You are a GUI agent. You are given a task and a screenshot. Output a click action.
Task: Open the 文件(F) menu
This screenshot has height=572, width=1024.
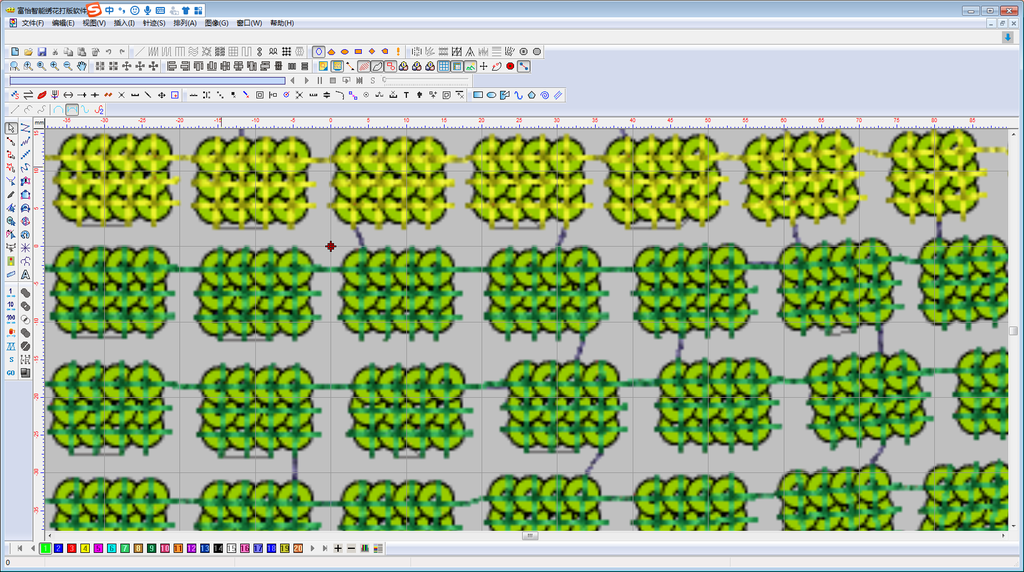(x=32, y=23)
